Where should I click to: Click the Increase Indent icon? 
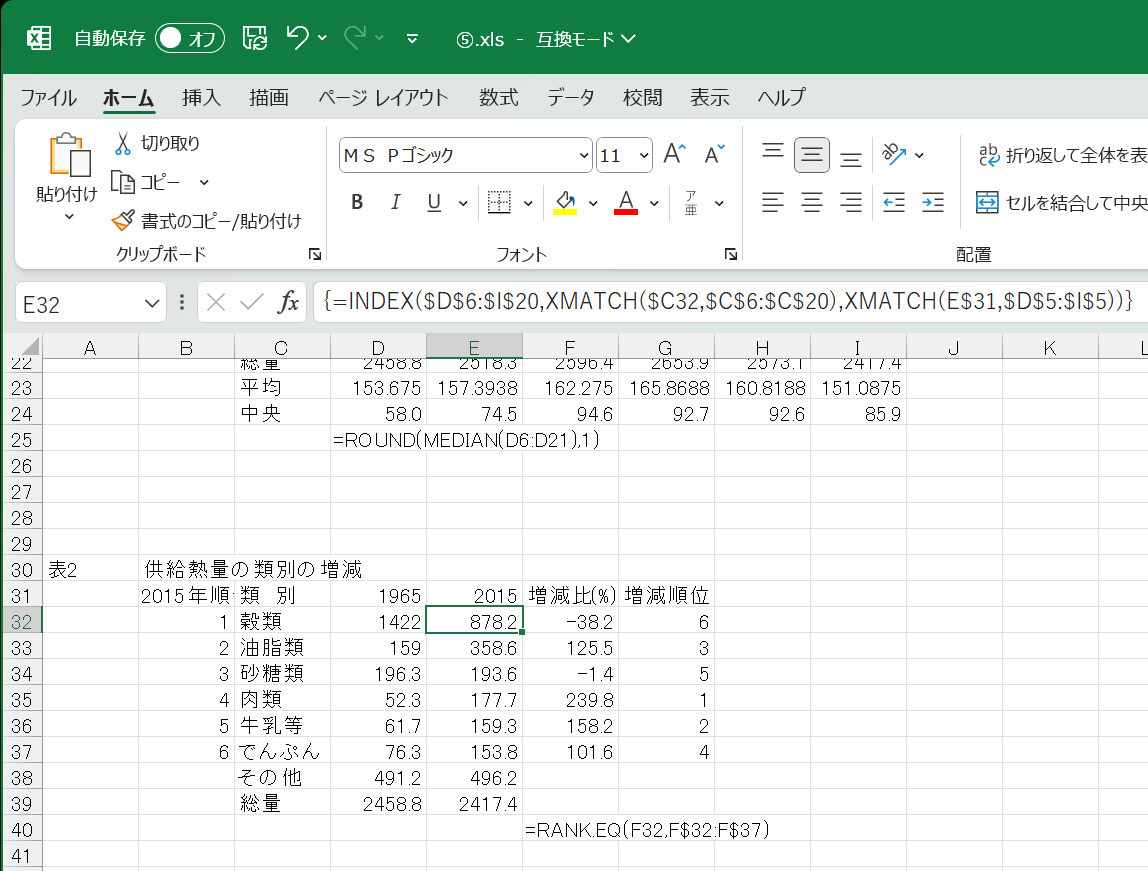[932, 203]
